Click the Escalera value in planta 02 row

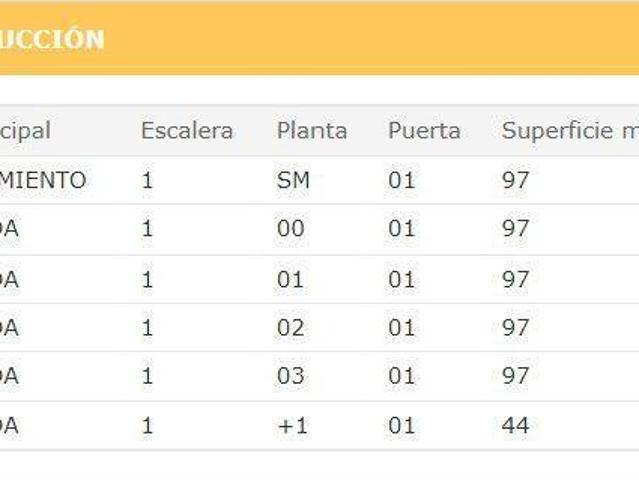point(148,327)
